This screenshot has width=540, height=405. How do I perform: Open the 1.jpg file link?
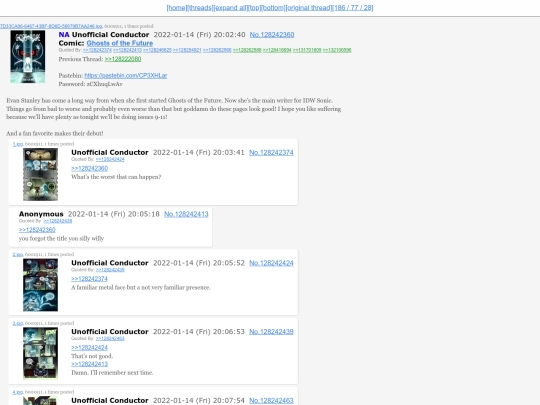[x=18, y=144]
